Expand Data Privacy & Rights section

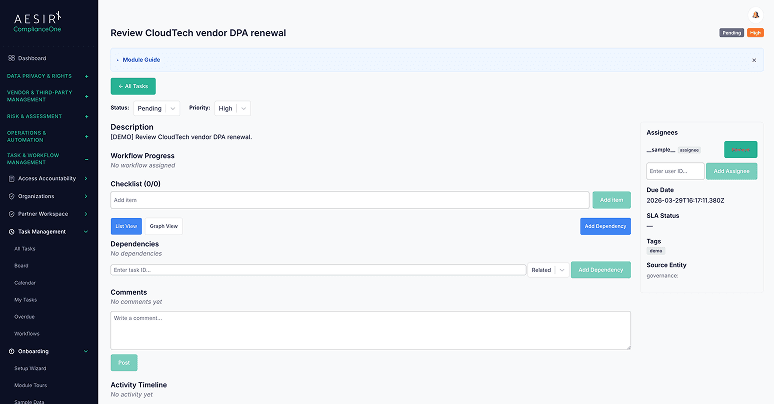(86, 77)
